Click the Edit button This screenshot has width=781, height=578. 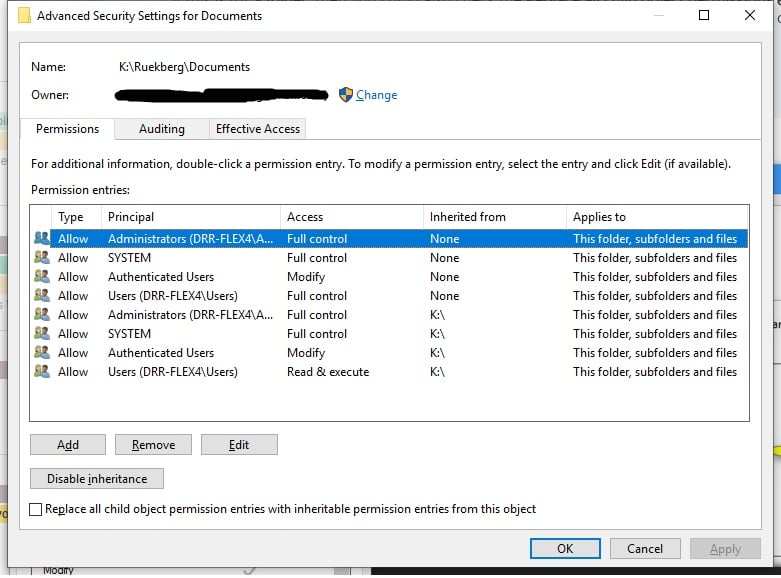pyautogui.click(x=239, y=444)
